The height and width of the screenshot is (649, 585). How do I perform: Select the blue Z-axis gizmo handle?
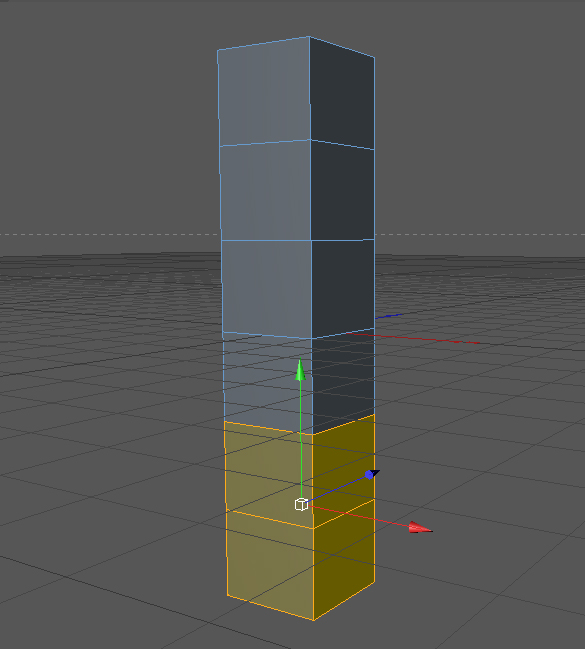pyautogui.click(x=372, y=474)
